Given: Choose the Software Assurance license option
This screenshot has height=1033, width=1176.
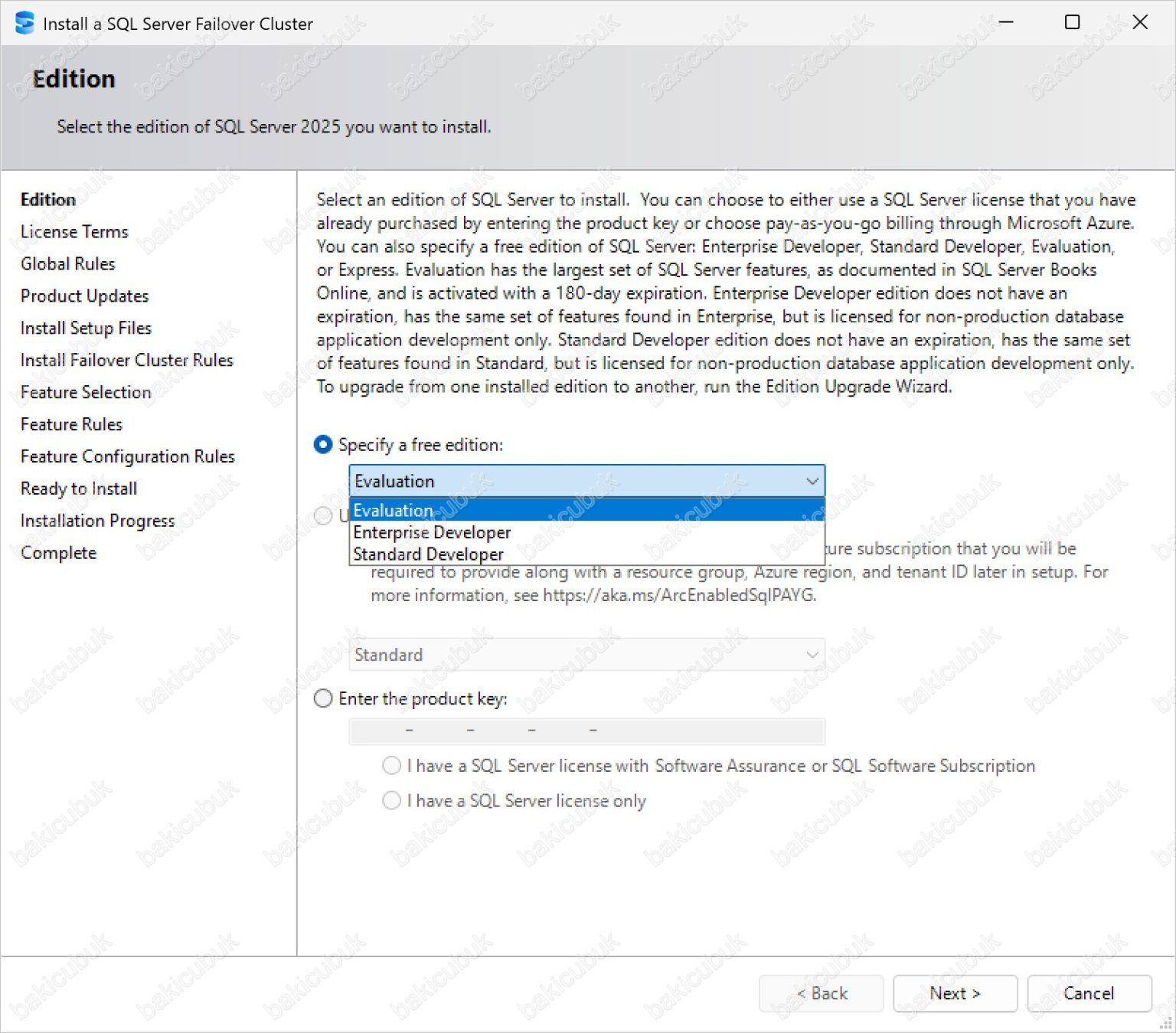Looking at the screenshot, I should [x=391, y=765].
